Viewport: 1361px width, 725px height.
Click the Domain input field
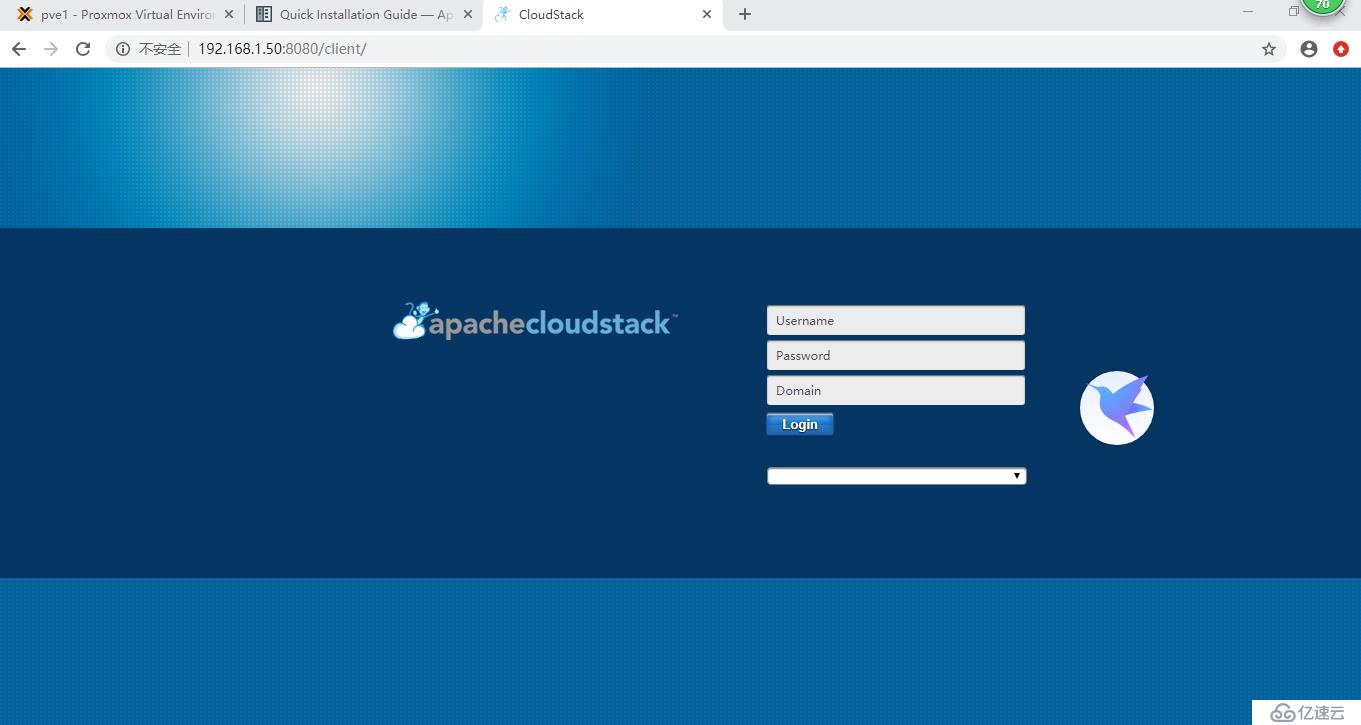[x=896, y=391]
